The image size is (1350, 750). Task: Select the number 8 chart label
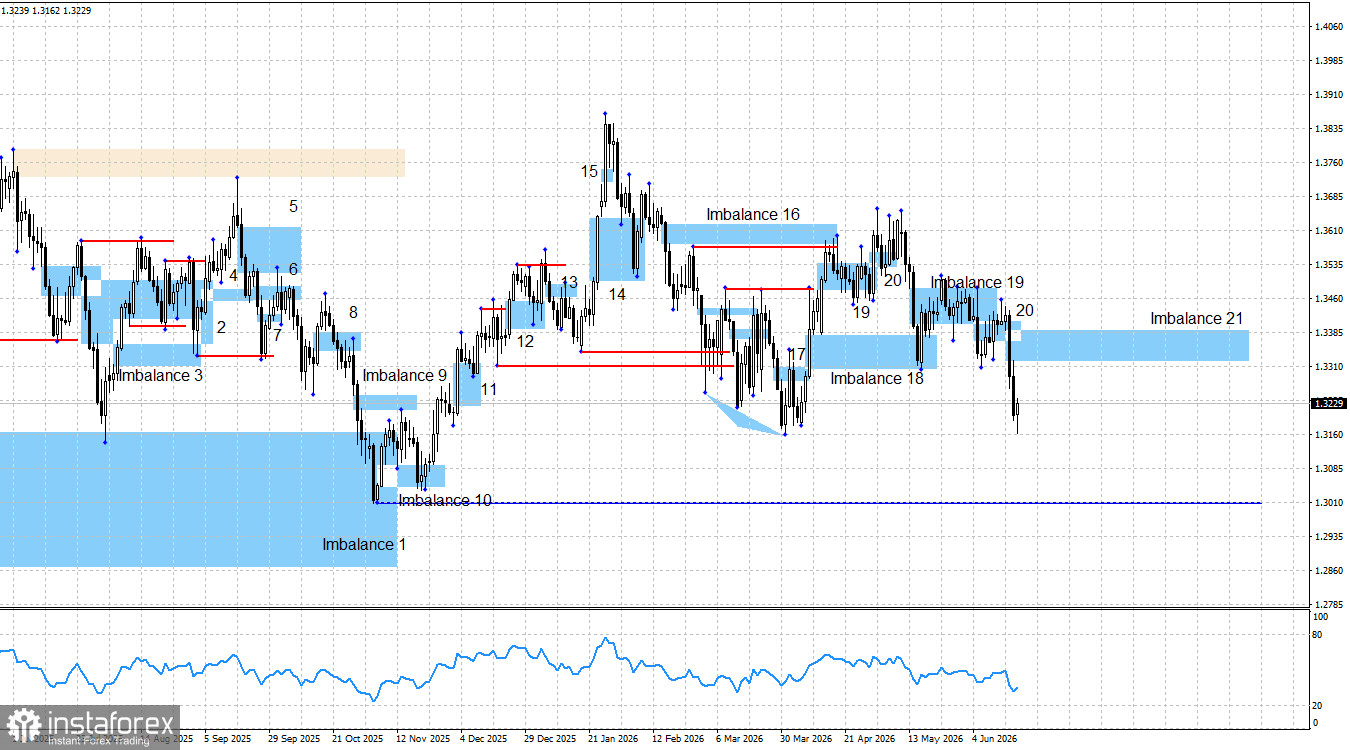pos(353,312)
